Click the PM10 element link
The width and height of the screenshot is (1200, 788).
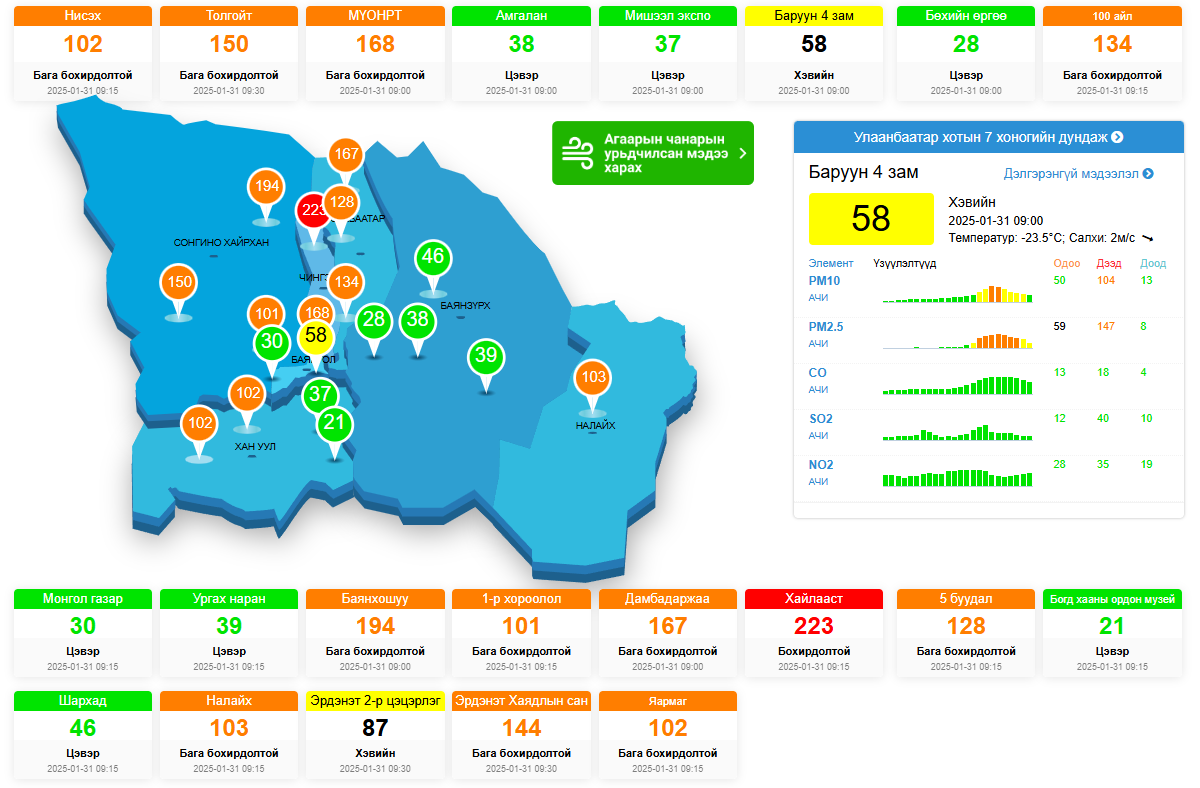[x=824, y=281]
